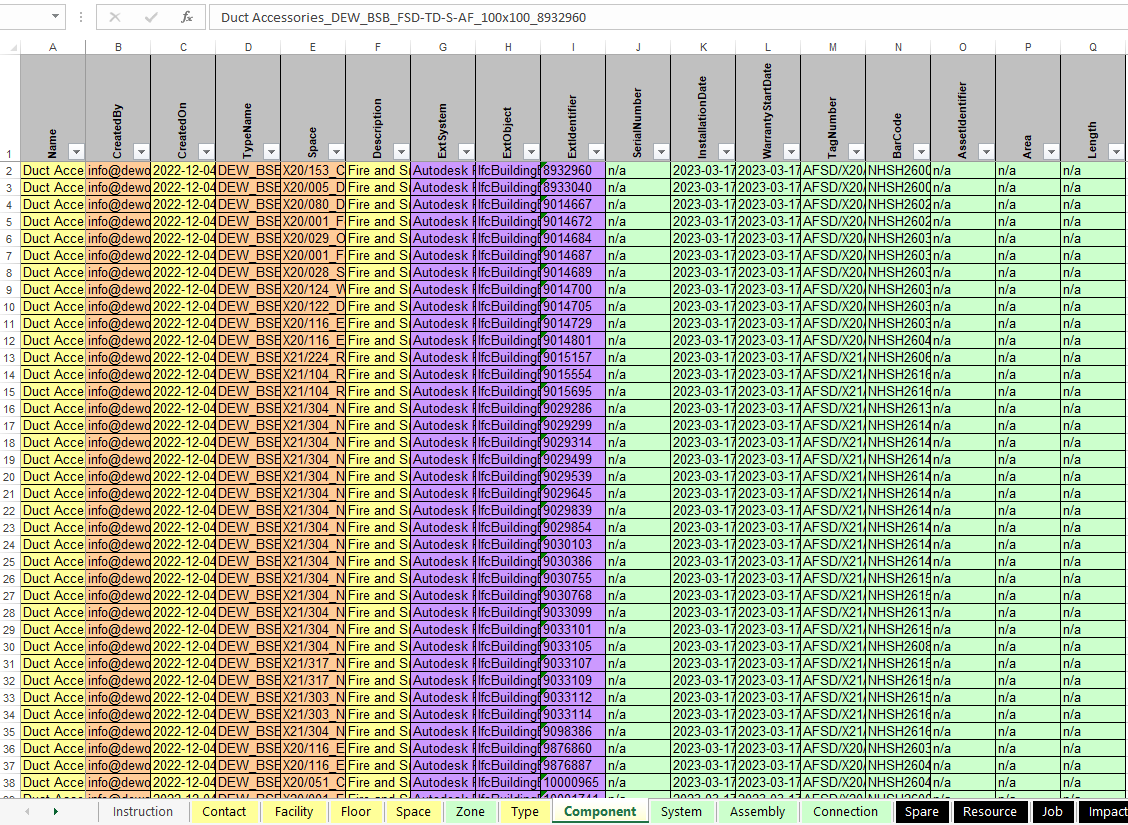1128x825 pixels.
Task: Switch to the Floor sheet tab
Action: (356, 811)
